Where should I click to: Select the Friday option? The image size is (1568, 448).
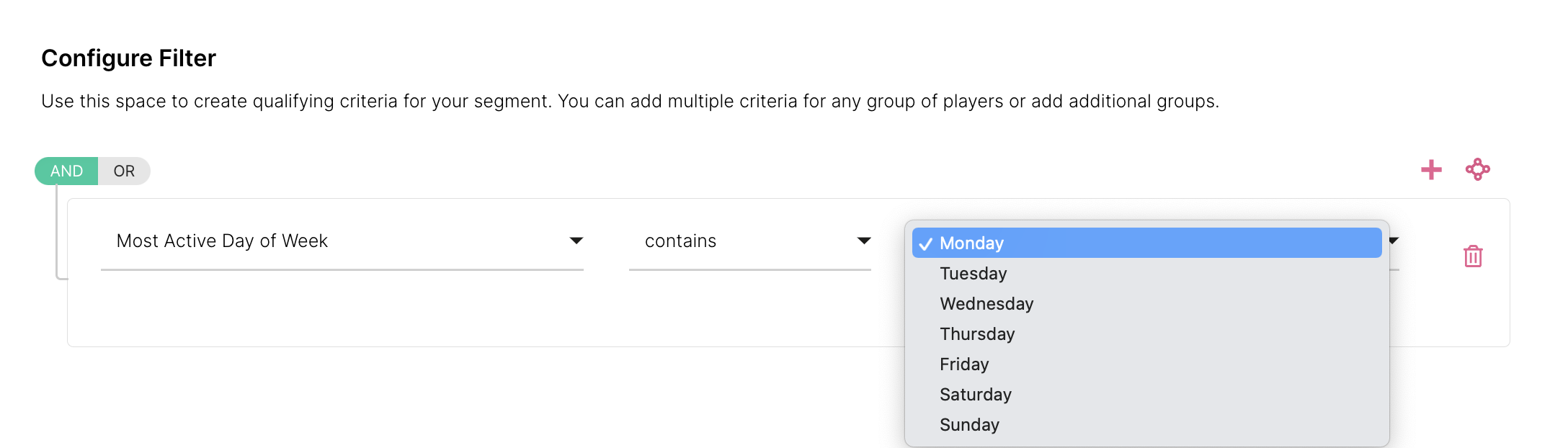964,364
